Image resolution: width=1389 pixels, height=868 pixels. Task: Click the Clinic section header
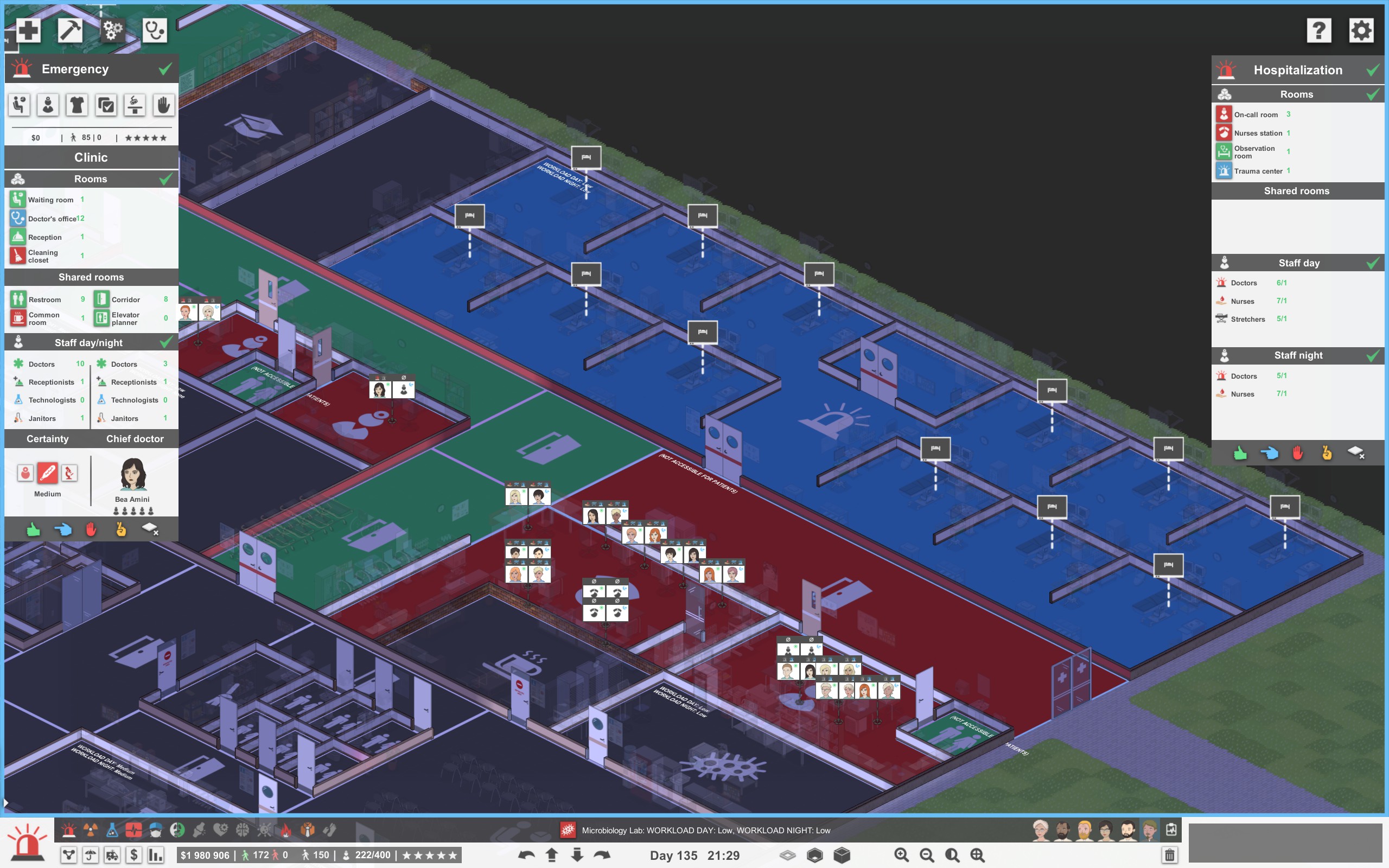(x=91, y=157)
